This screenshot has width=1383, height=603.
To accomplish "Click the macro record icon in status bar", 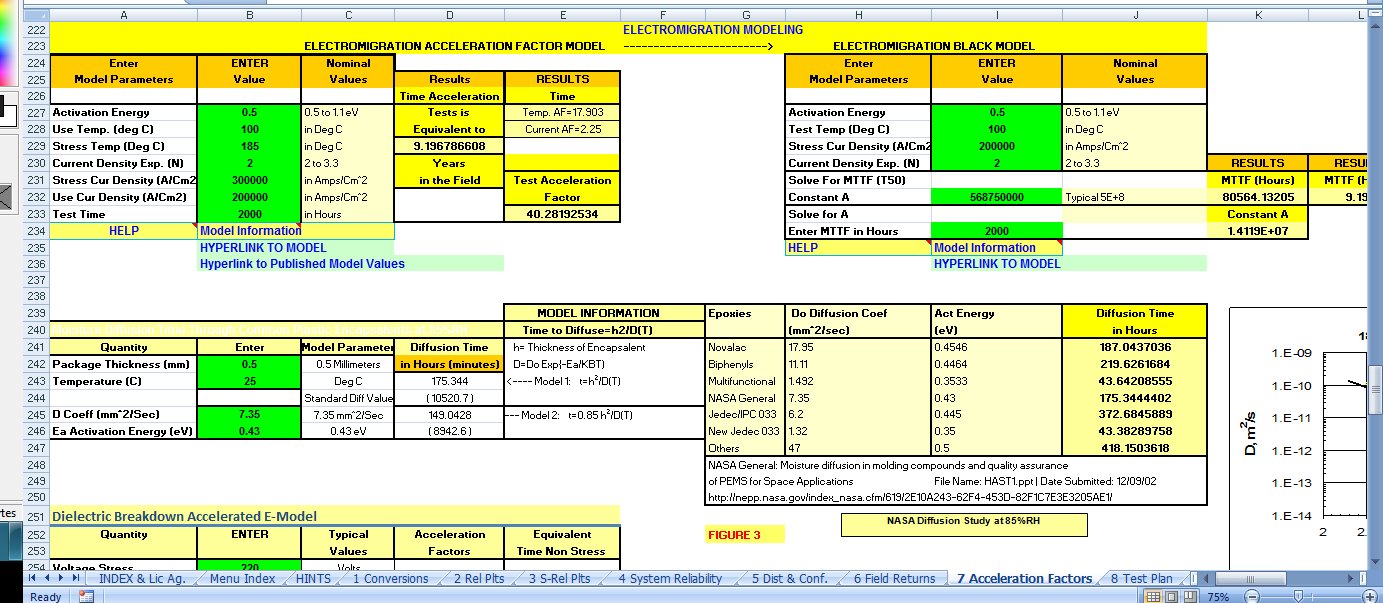I will 86,596.
